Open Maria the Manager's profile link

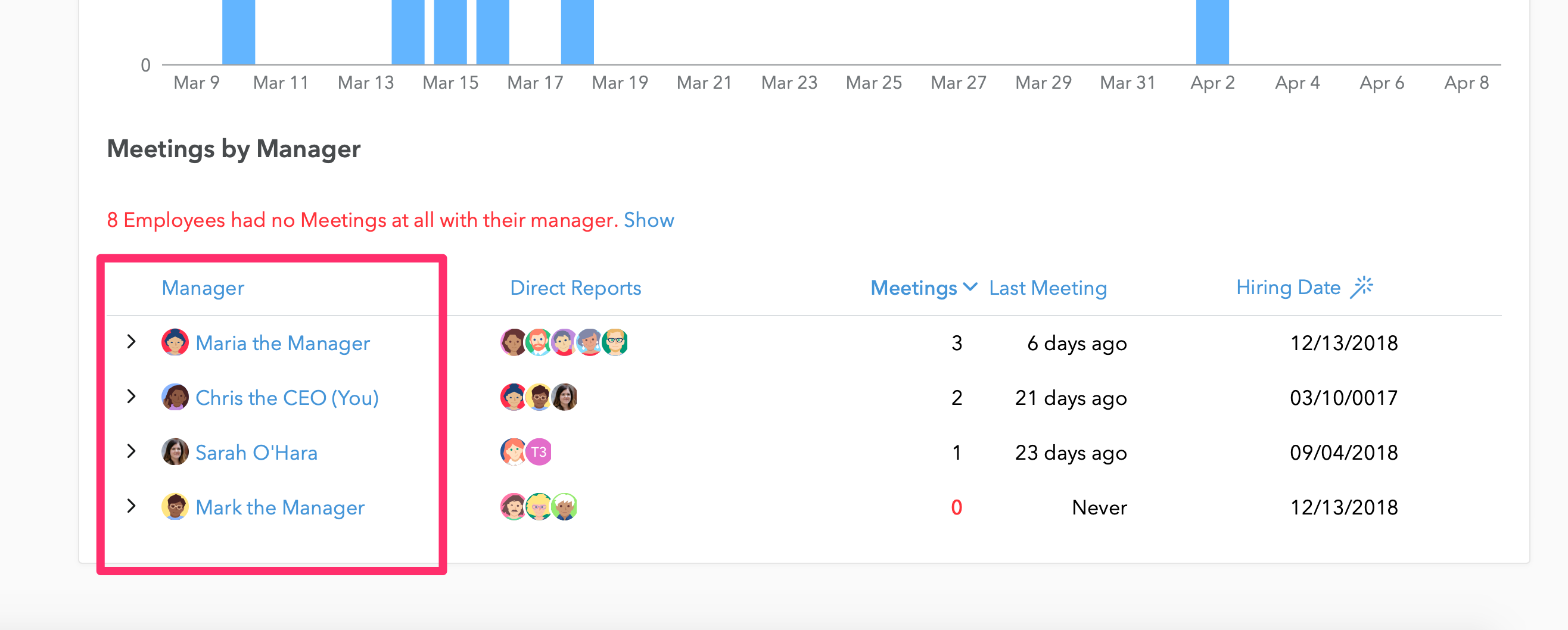click(x=282, y=343)
